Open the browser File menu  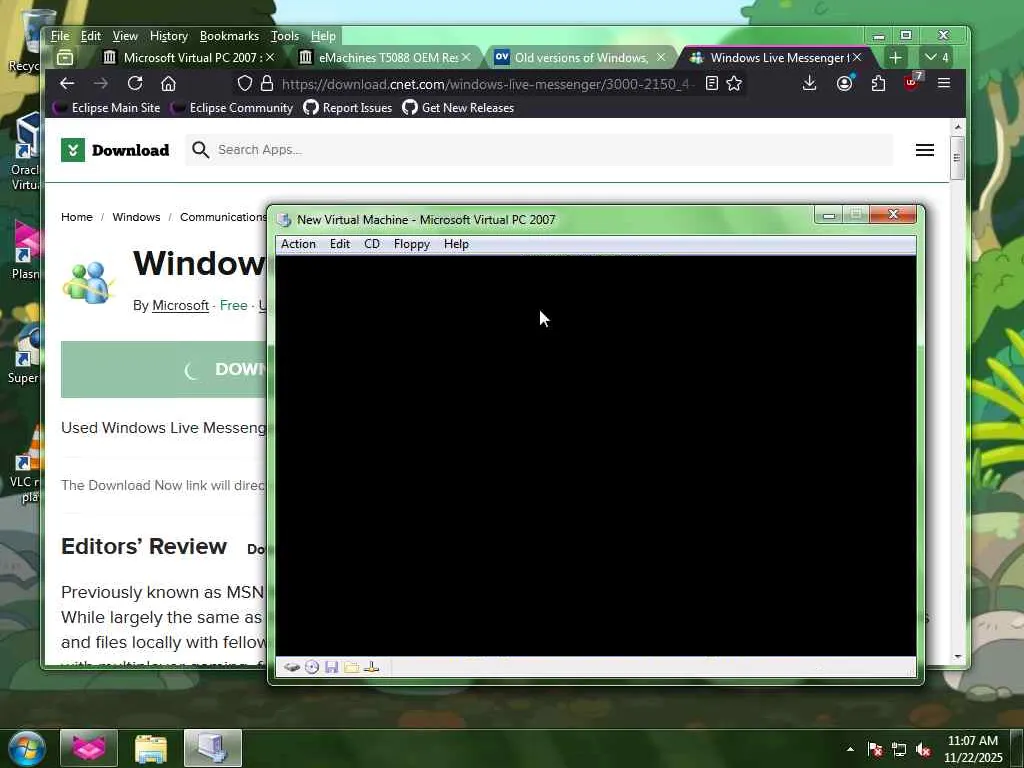point(60,36)
